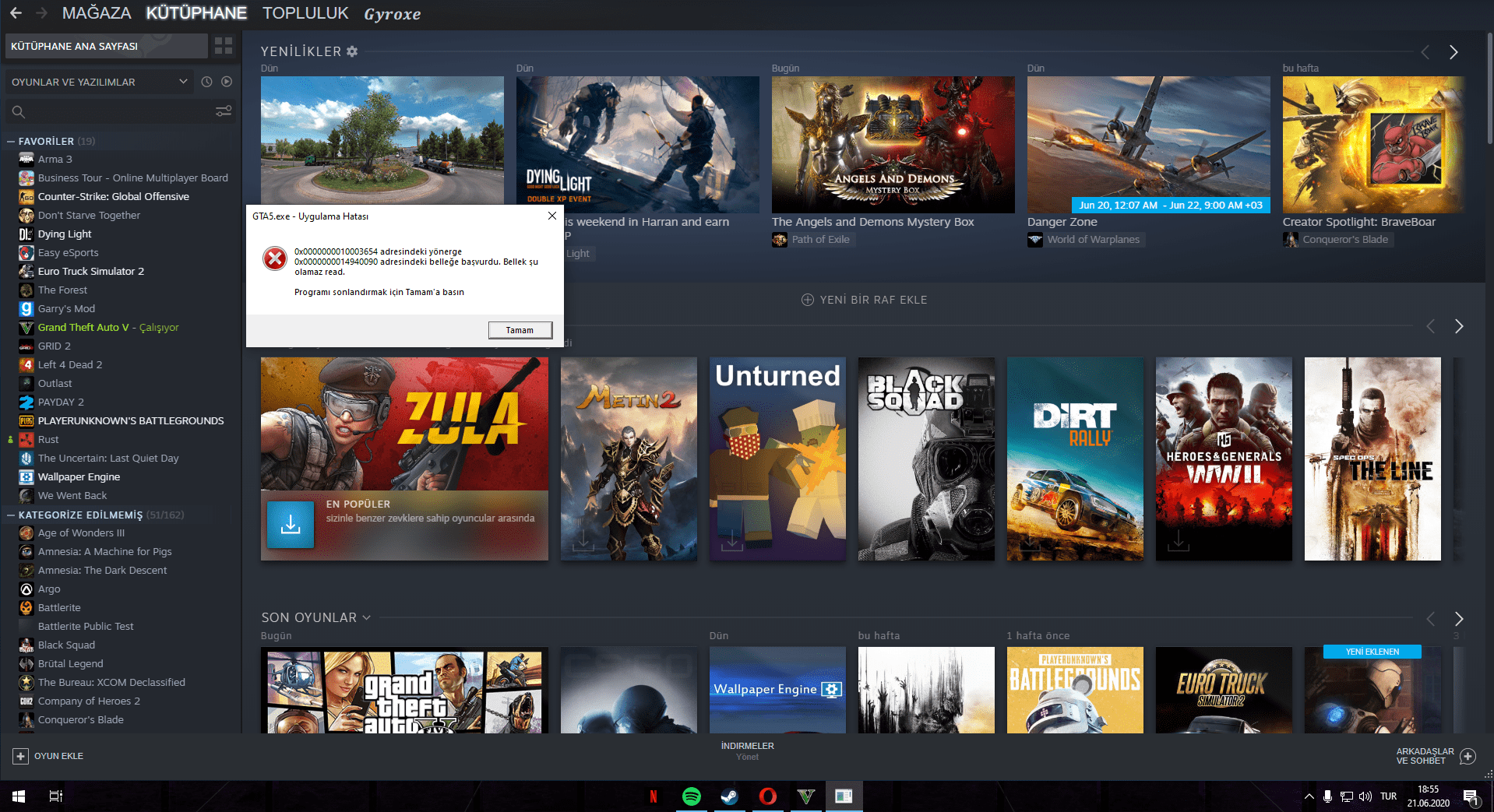Click the Wallpaper Engine sidebar icon
This screenshot has height=812, width=1494.
[26, 477]
